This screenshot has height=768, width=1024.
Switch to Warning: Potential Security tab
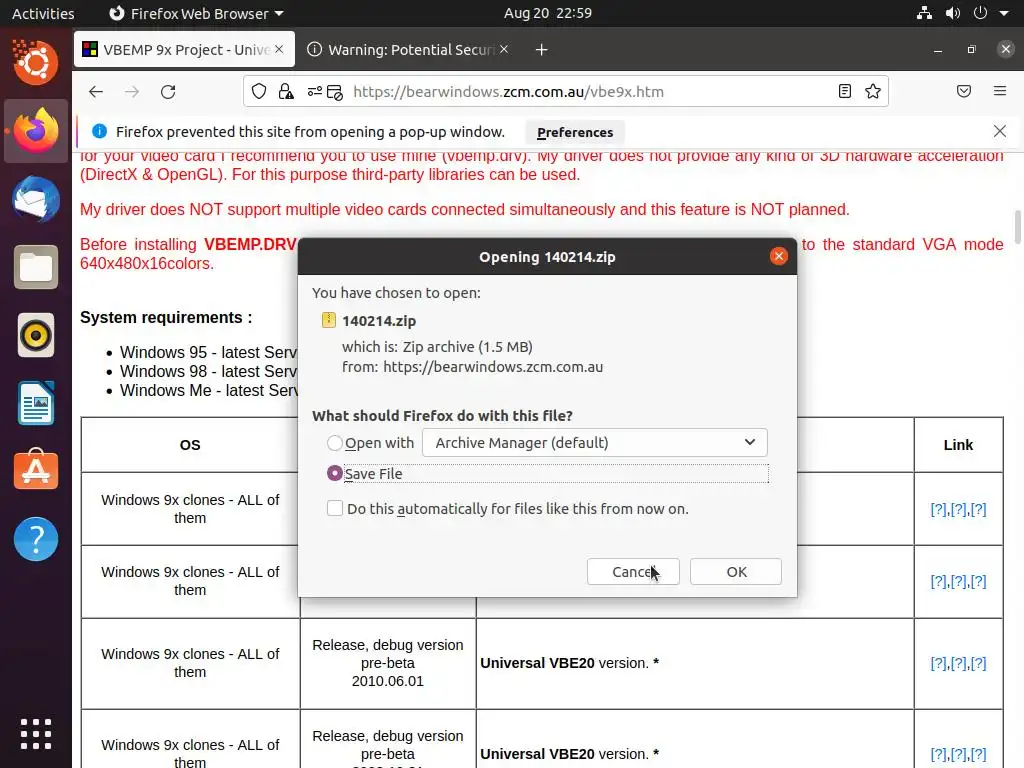[x=408, y=50]
